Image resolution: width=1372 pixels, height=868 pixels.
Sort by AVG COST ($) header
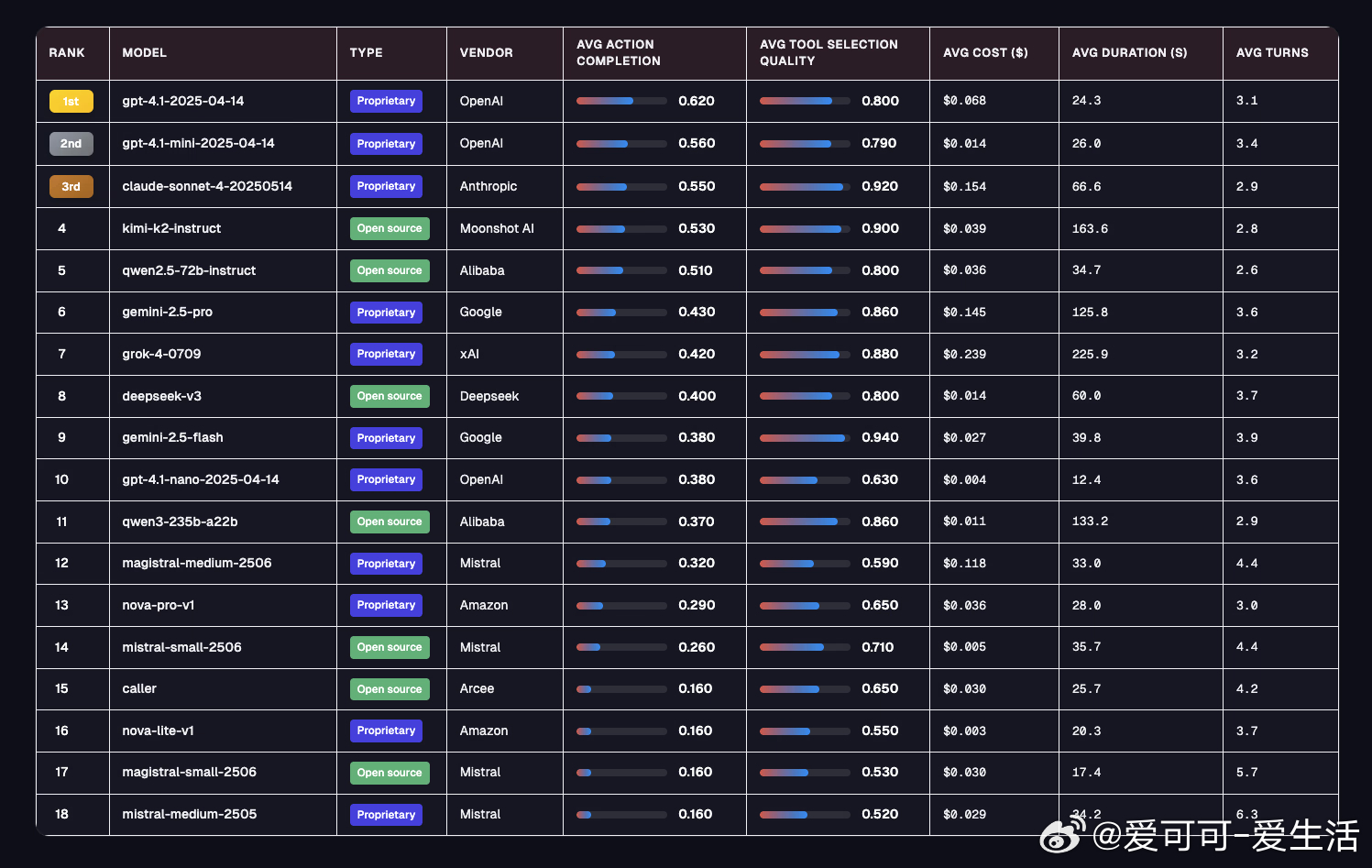coord(985,53)
